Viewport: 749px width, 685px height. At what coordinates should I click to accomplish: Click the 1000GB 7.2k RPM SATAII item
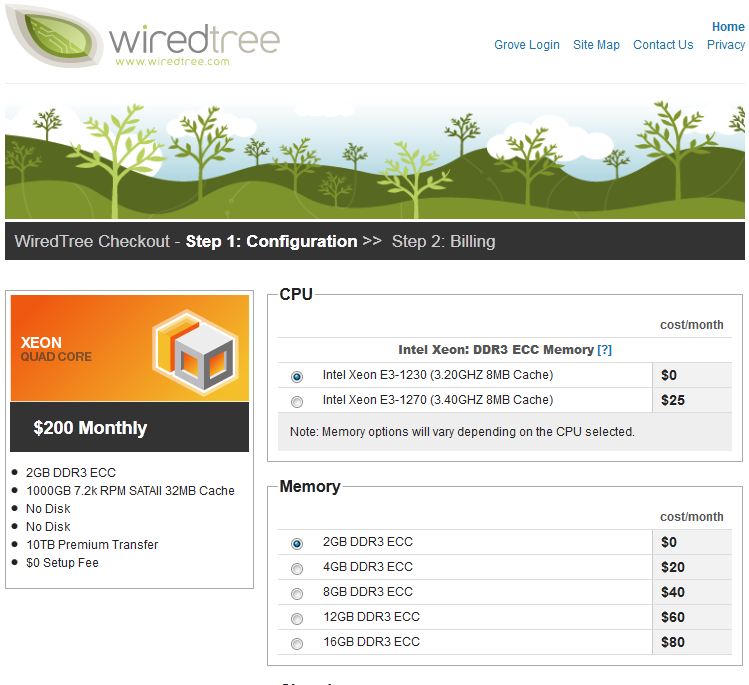pos(130,491)
